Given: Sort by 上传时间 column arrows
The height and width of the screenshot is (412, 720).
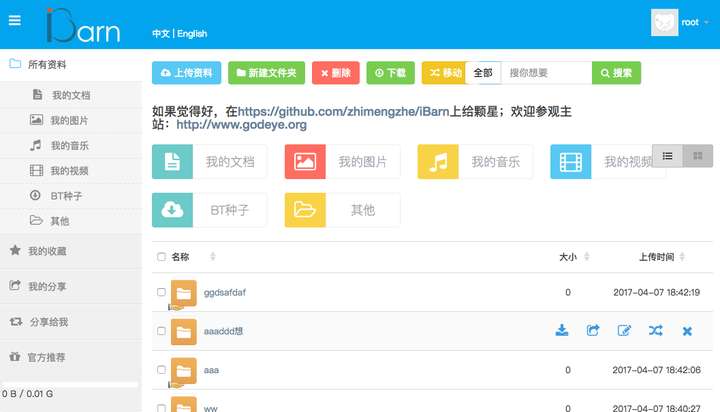Looking at the screenshot, I should coord(682,257).
